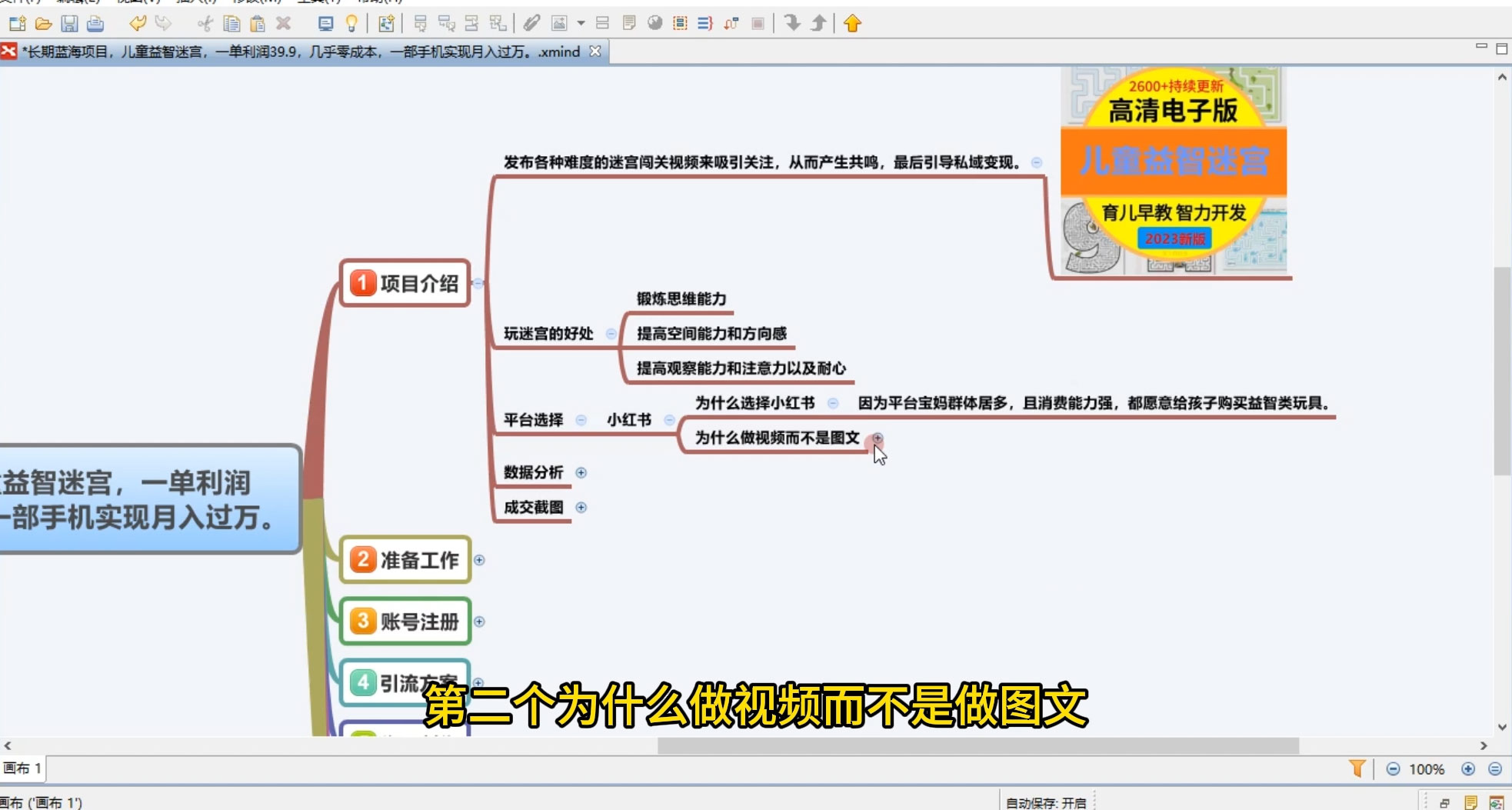Expand the 为什么做视频而不是图文 topic
Viewport: 1512px width, 810px height.
(877, 438)
